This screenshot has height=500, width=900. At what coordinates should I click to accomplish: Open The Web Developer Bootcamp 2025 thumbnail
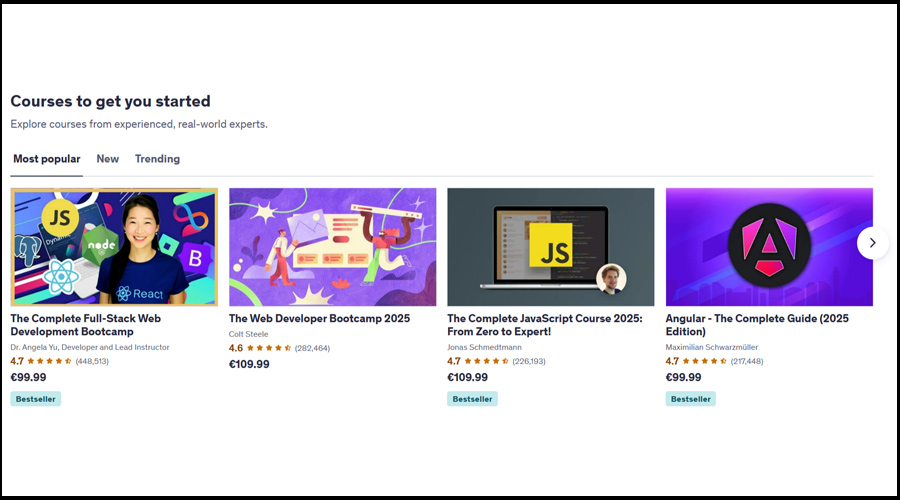click(x=332, y=247)
